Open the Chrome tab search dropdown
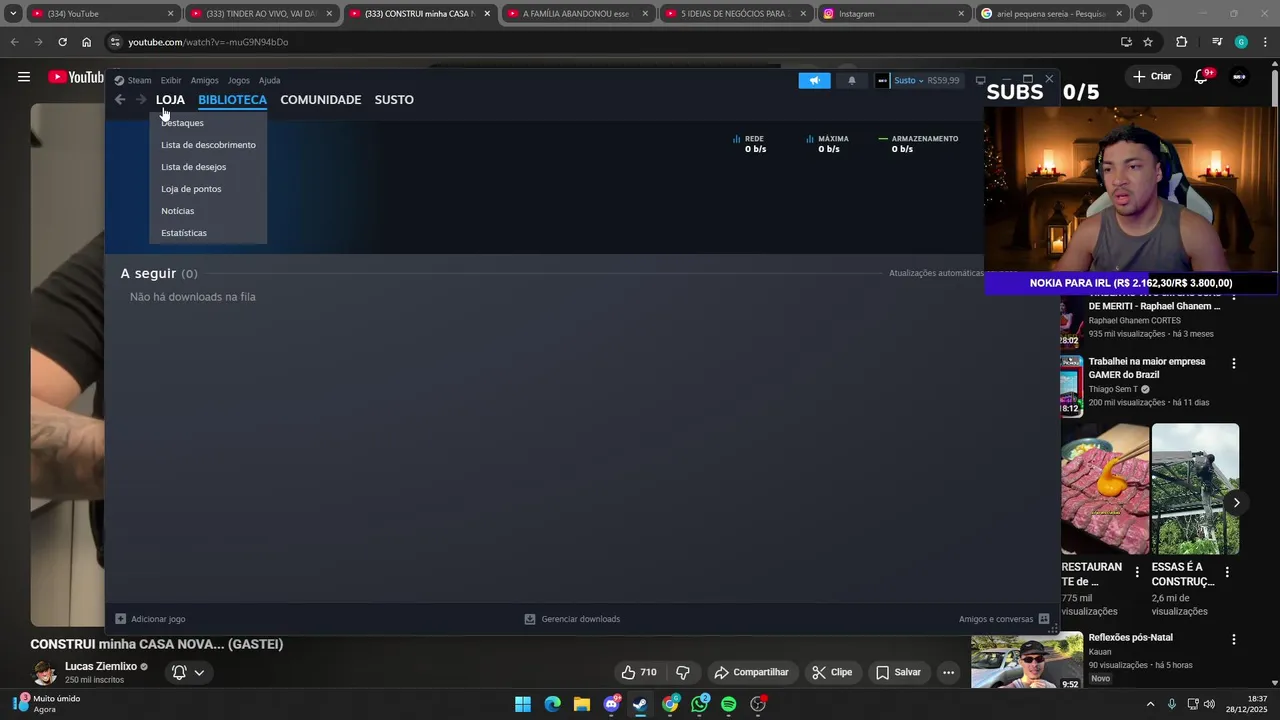Viewport: 1280px width, 720px height. point(13,14)
